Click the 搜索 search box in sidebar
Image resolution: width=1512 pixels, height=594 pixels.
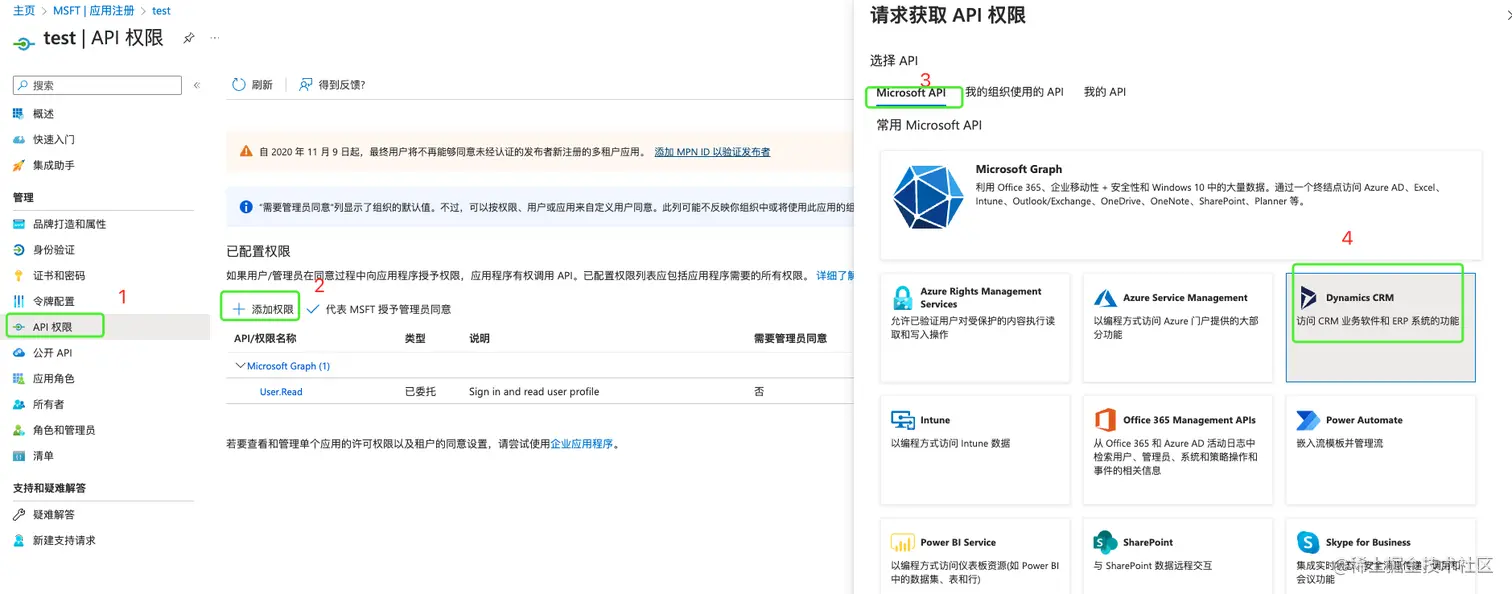[x=97, y=86]
